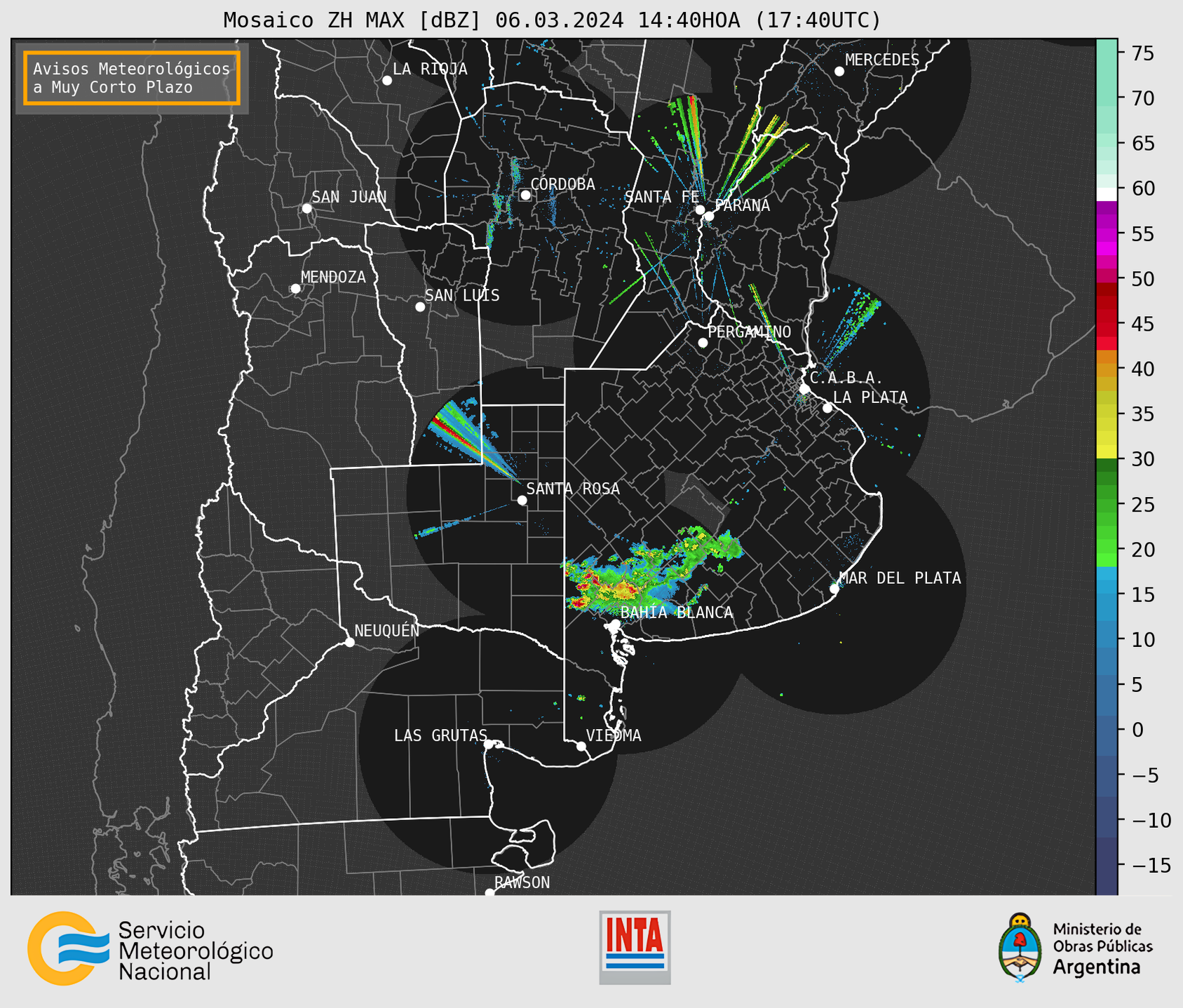The height and width of the screenshot is (1008, 1183).
Task: Click the −15 label on the color scale
Action: [1151, 865]
